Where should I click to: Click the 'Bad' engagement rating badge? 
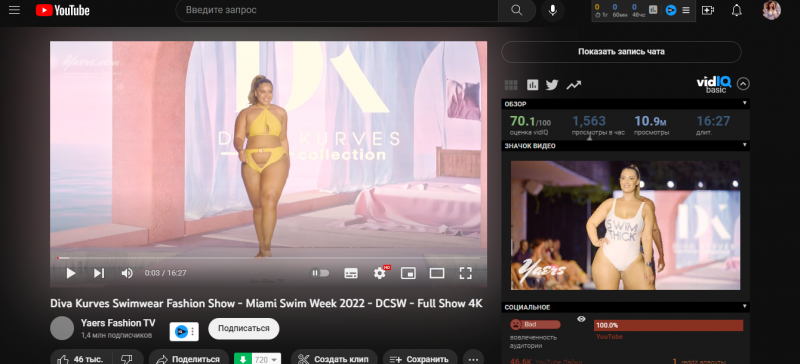click(x=535, y=324)
